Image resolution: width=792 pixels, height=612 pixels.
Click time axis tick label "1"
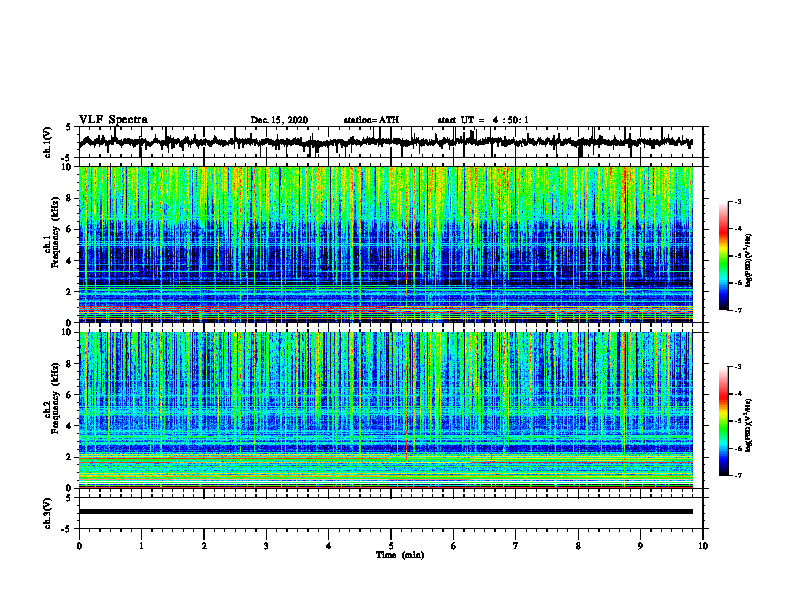(x=141, y=546)
